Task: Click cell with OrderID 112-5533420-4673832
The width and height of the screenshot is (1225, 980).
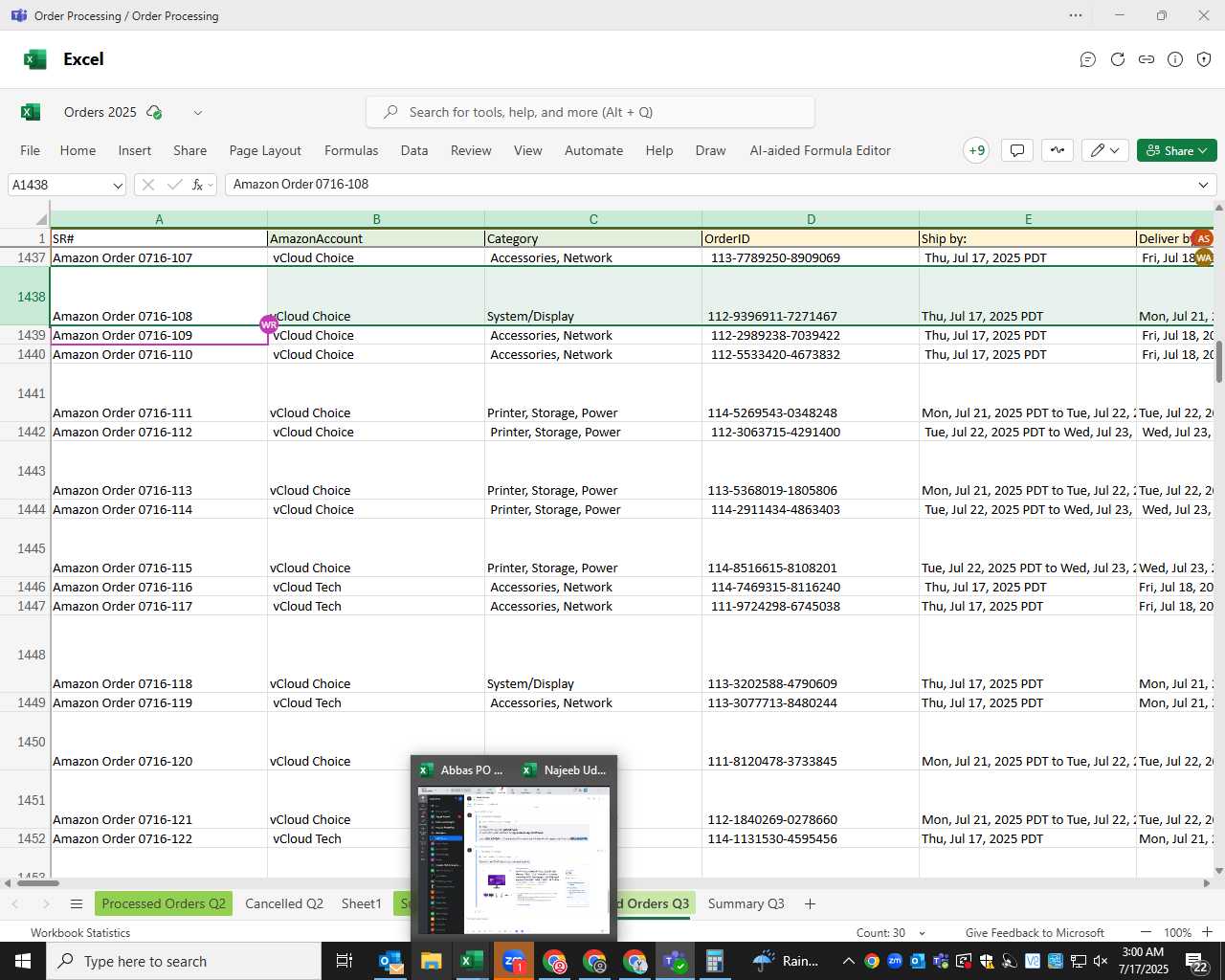Action: tap(811, 354)
